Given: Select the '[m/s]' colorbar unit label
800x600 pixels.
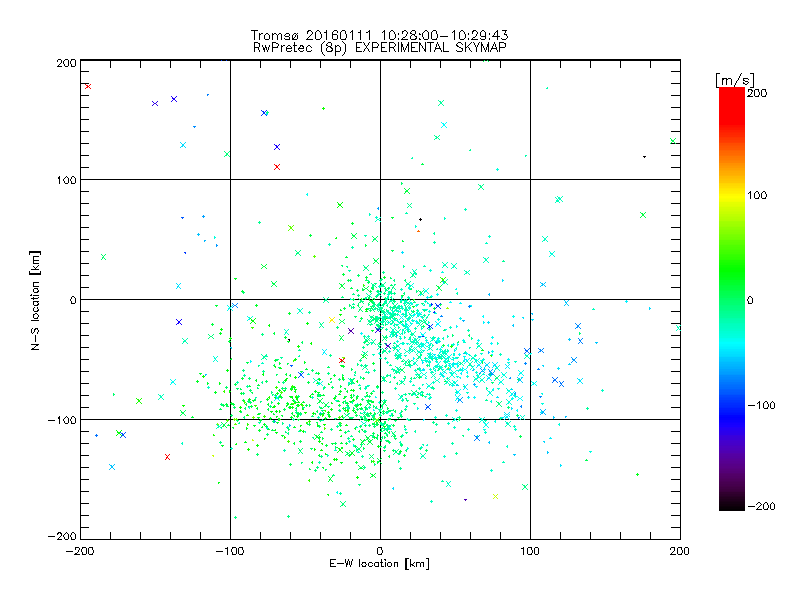Looking at the screenshot, I should [735, 80].
